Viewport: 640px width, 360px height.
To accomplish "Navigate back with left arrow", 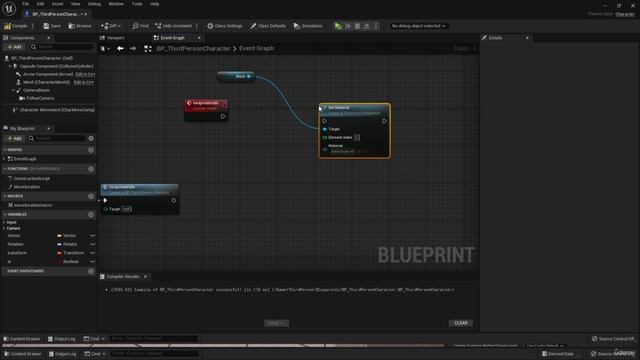I will pos(120,49).
